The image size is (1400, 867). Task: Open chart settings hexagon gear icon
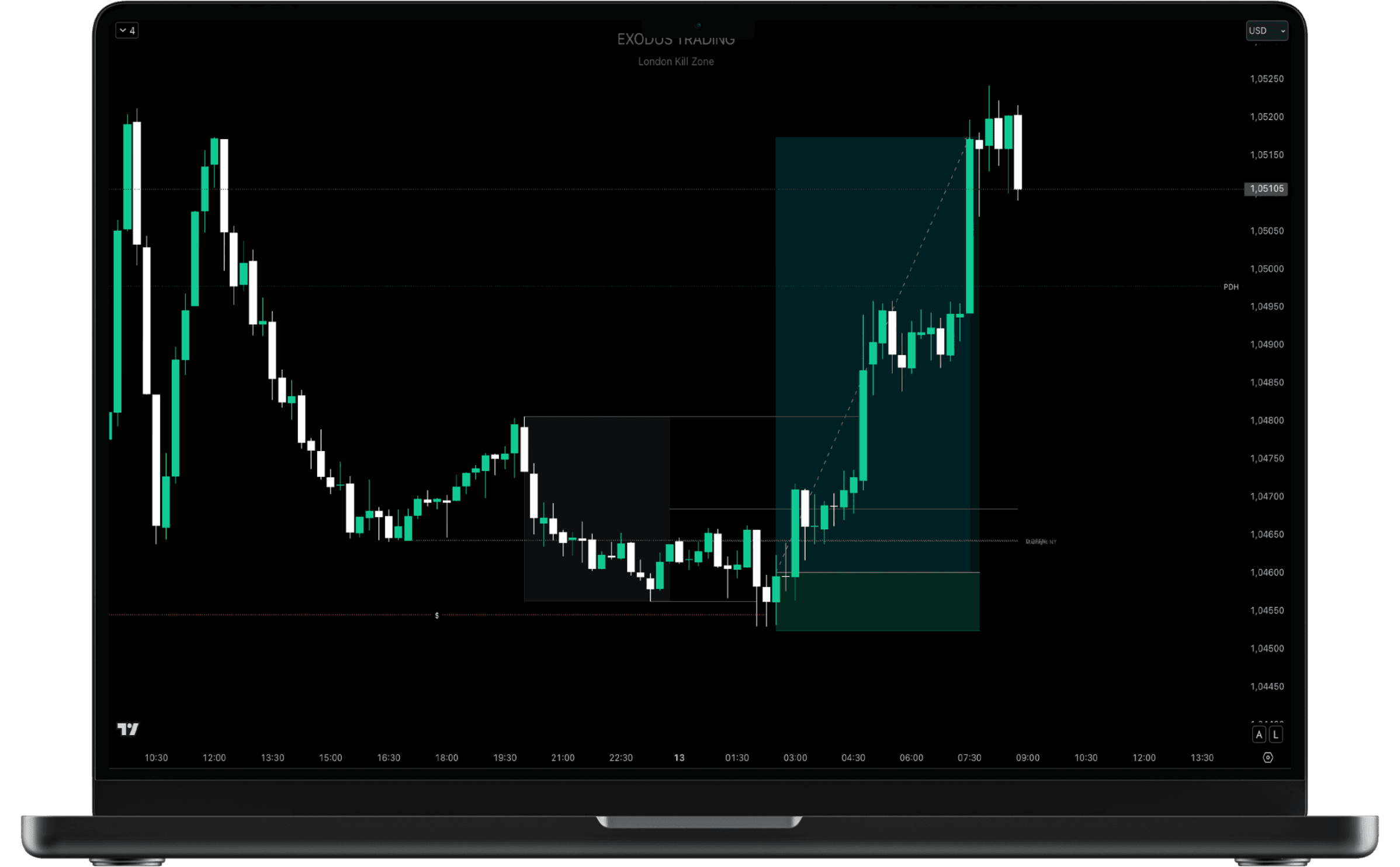[x=1267, y=757]
